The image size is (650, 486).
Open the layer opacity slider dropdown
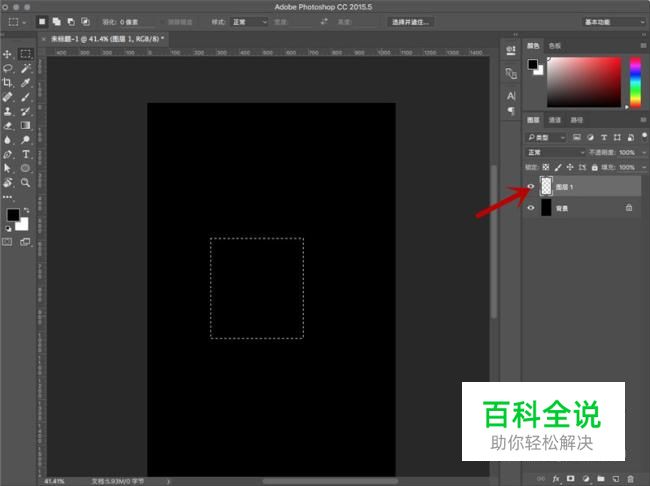(644, 153)
